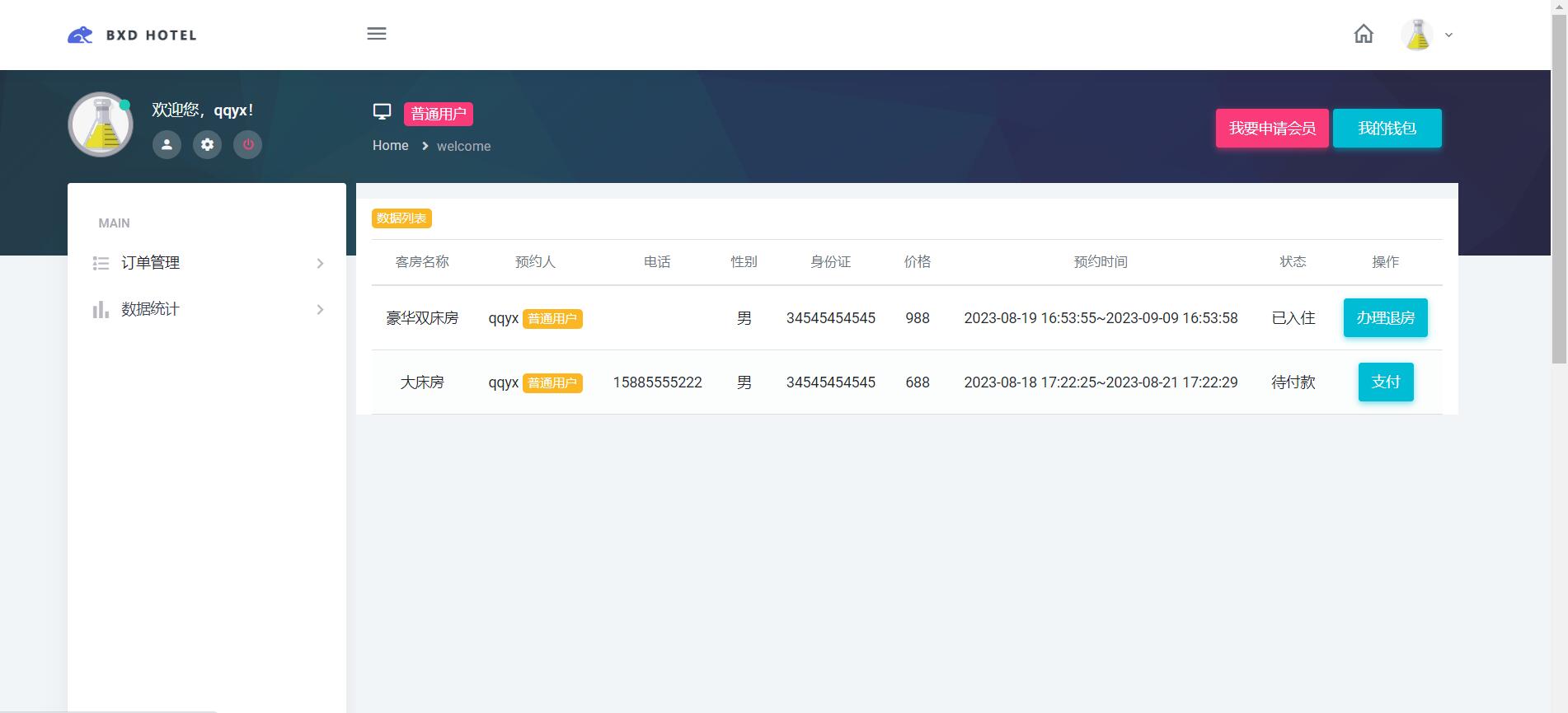Click the red power logout icon
The image size is (1568, 713).
pyautogui.click(x=248, y=144)
